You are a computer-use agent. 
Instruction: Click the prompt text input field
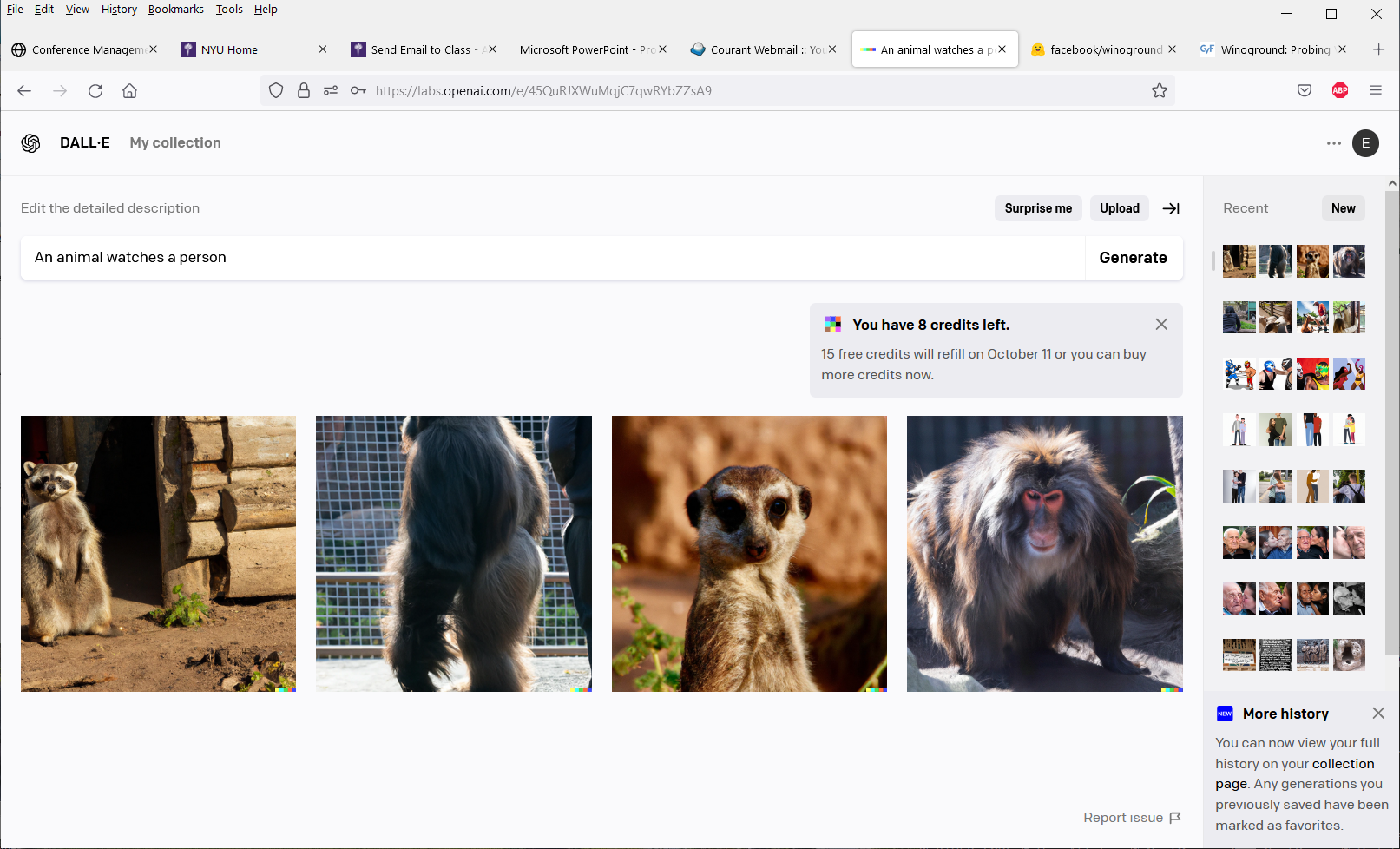pos(553,258)
